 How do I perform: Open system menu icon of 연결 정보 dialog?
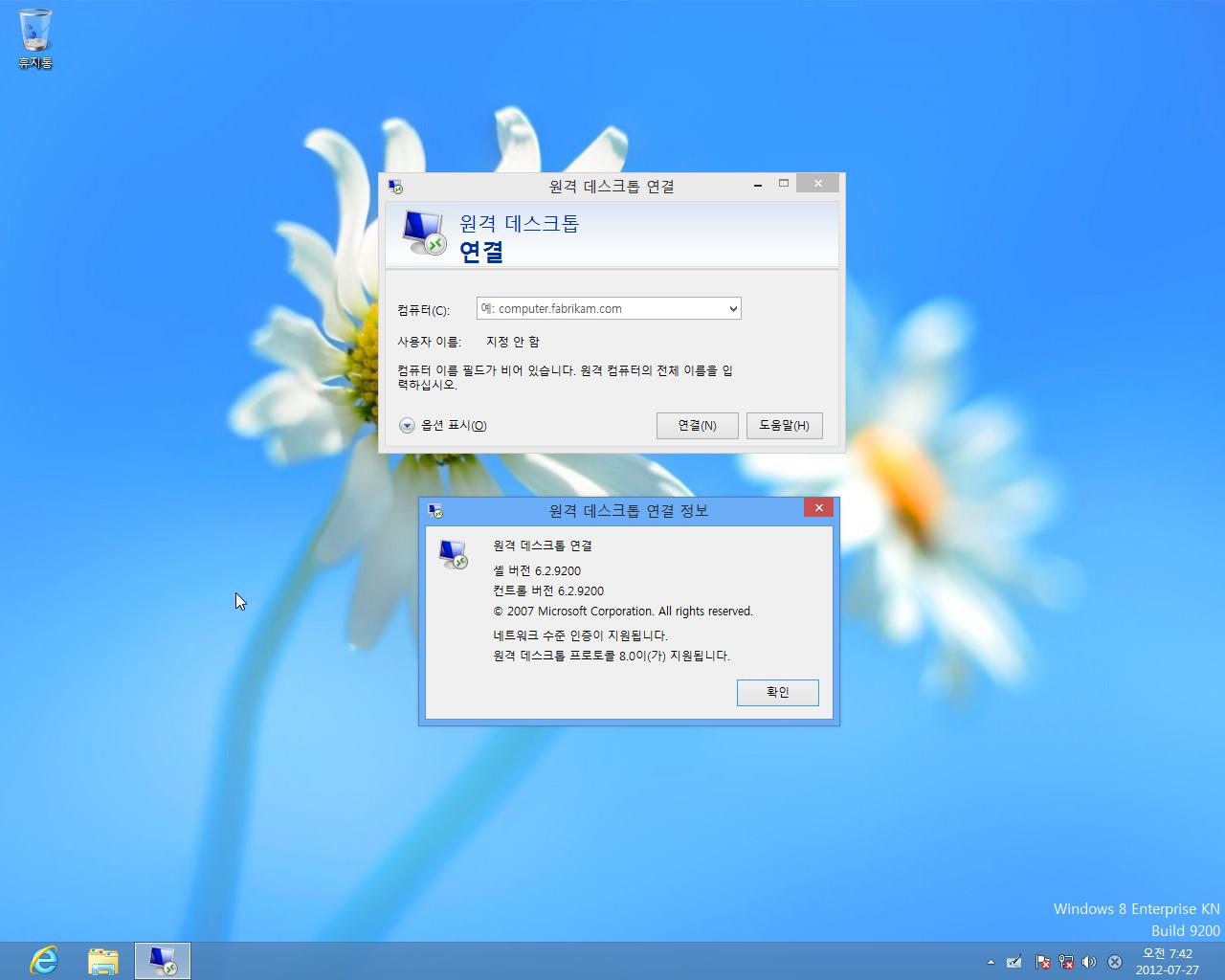click(435, 511)
